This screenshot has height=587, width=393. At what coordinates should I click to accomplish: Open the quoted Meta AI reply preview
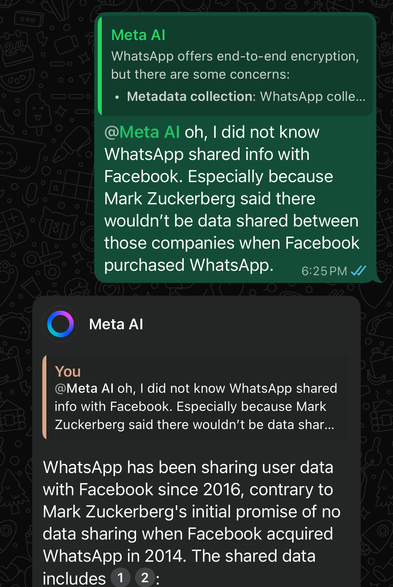(x=235, y=66)
